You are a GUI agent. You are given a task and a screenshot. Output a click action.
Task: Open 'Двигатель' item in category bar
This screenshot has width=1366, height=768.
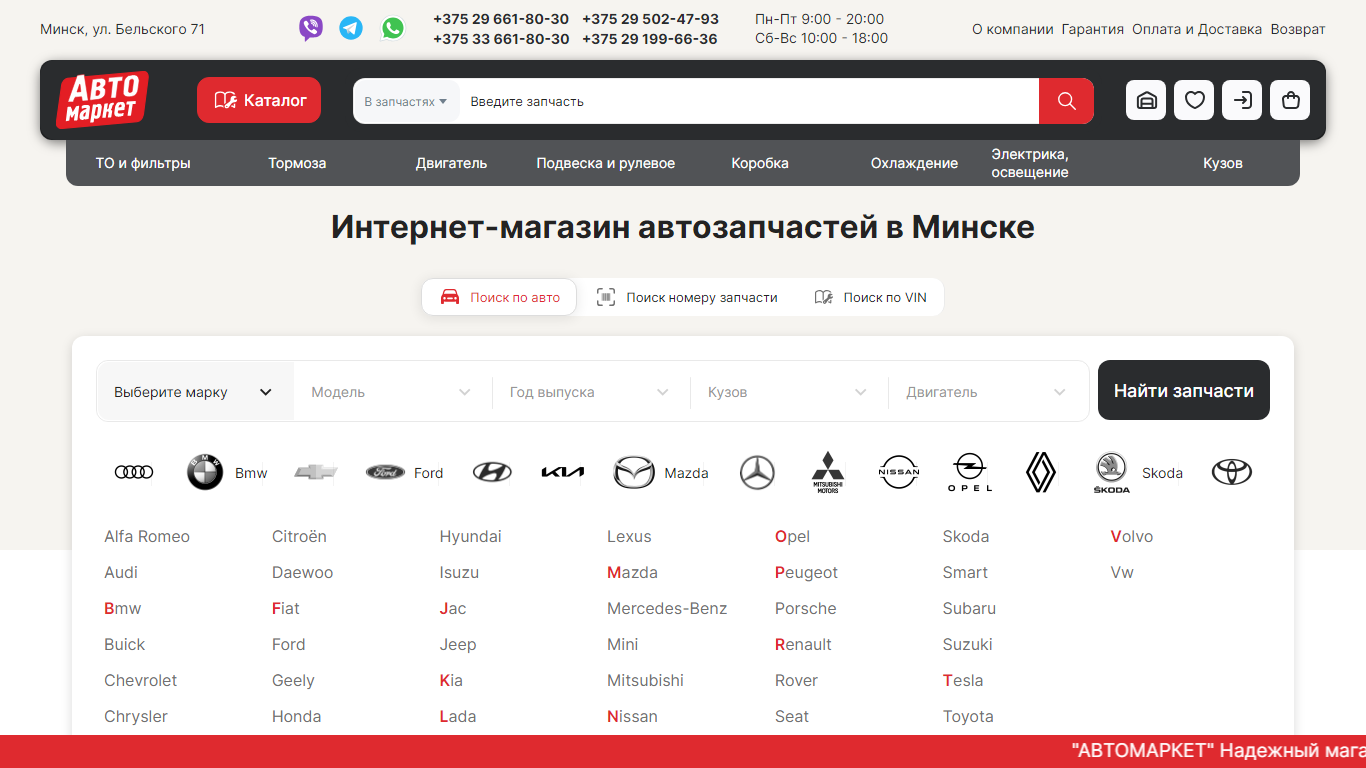451,163
